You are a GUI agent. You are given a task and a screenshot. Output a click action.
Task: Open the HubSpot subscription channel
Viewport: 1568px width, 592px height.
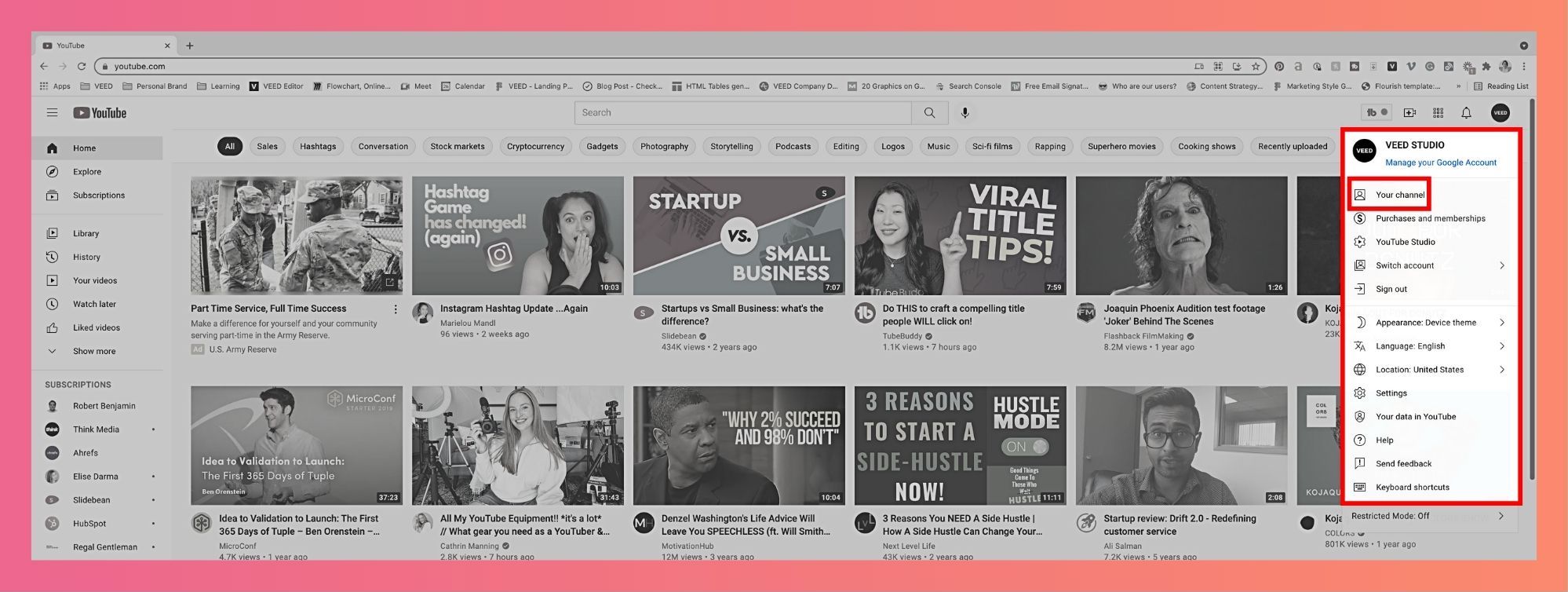tap(97, 524)
